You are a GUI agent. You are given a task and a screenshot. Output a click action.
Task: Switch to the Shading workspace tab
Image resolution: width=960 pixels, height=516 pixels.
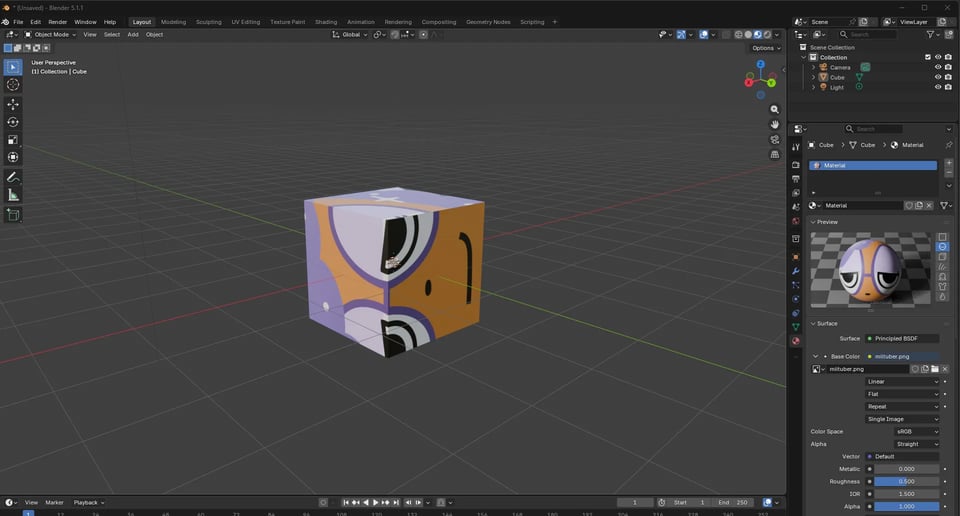tap(326, 22)
